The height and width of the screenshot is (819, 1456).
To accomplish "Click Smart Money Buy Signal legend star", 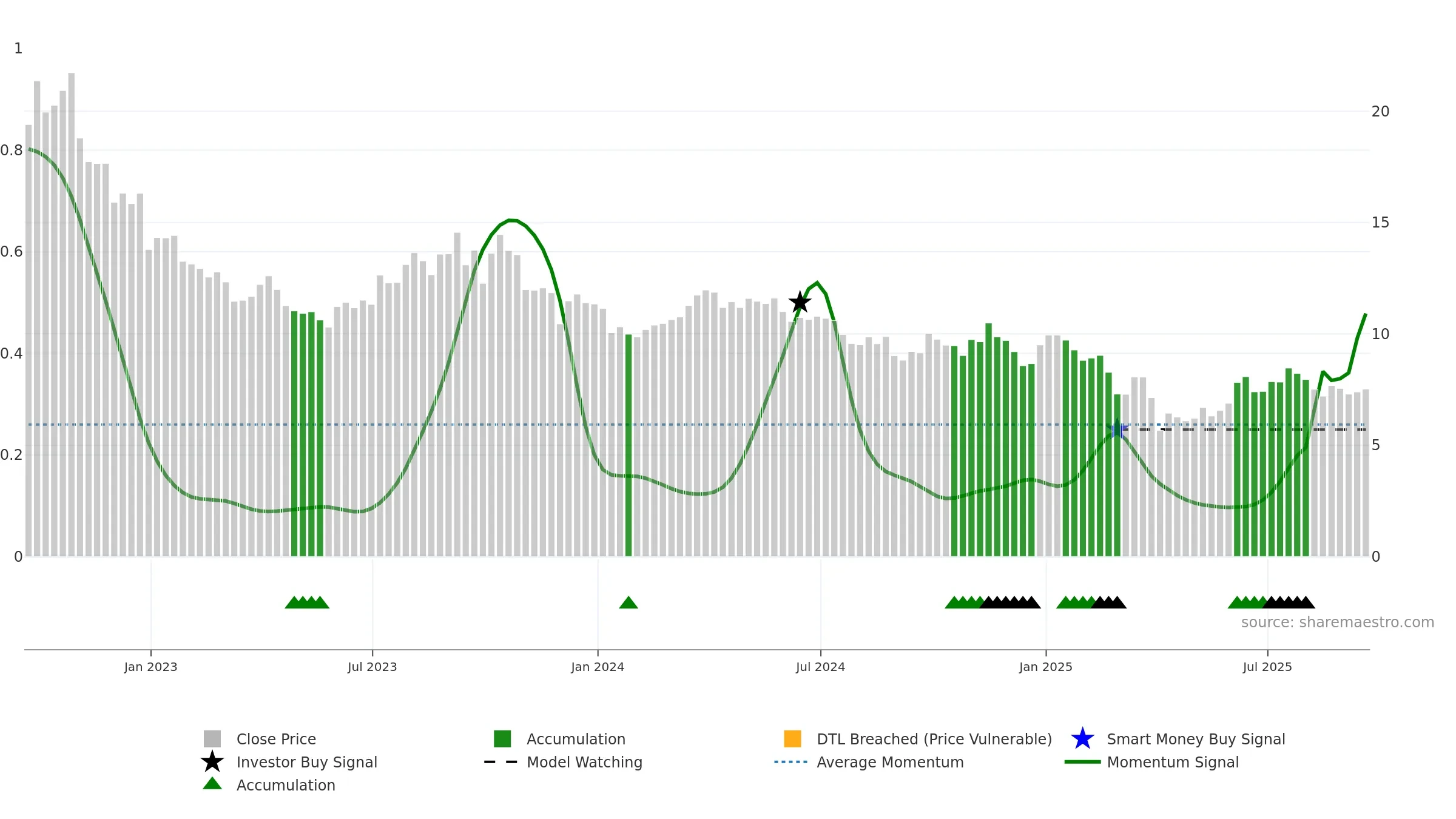I will click(1082, 739).
